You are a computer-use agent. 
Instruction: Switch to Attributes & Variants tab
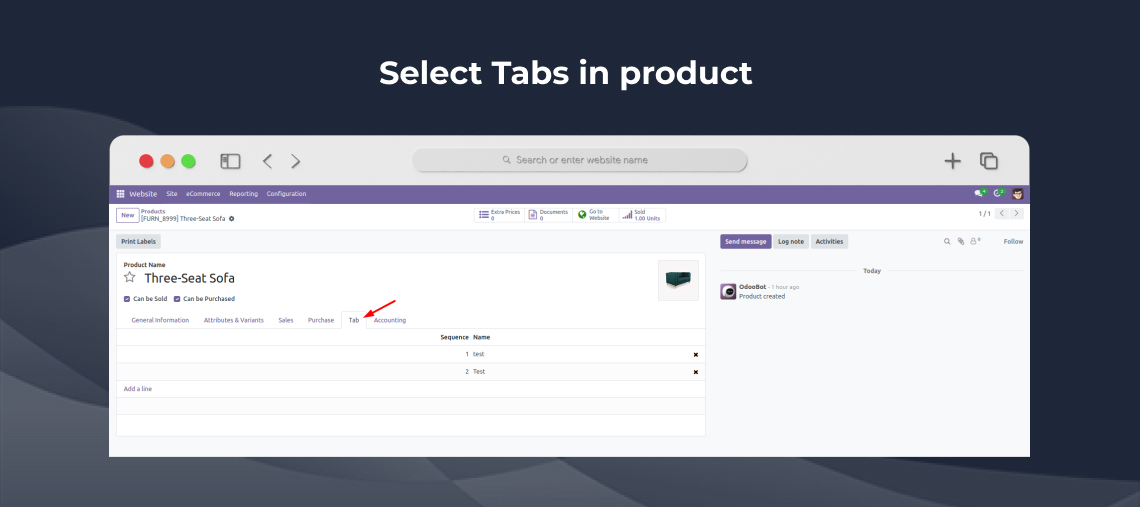[x=233, y=320]
